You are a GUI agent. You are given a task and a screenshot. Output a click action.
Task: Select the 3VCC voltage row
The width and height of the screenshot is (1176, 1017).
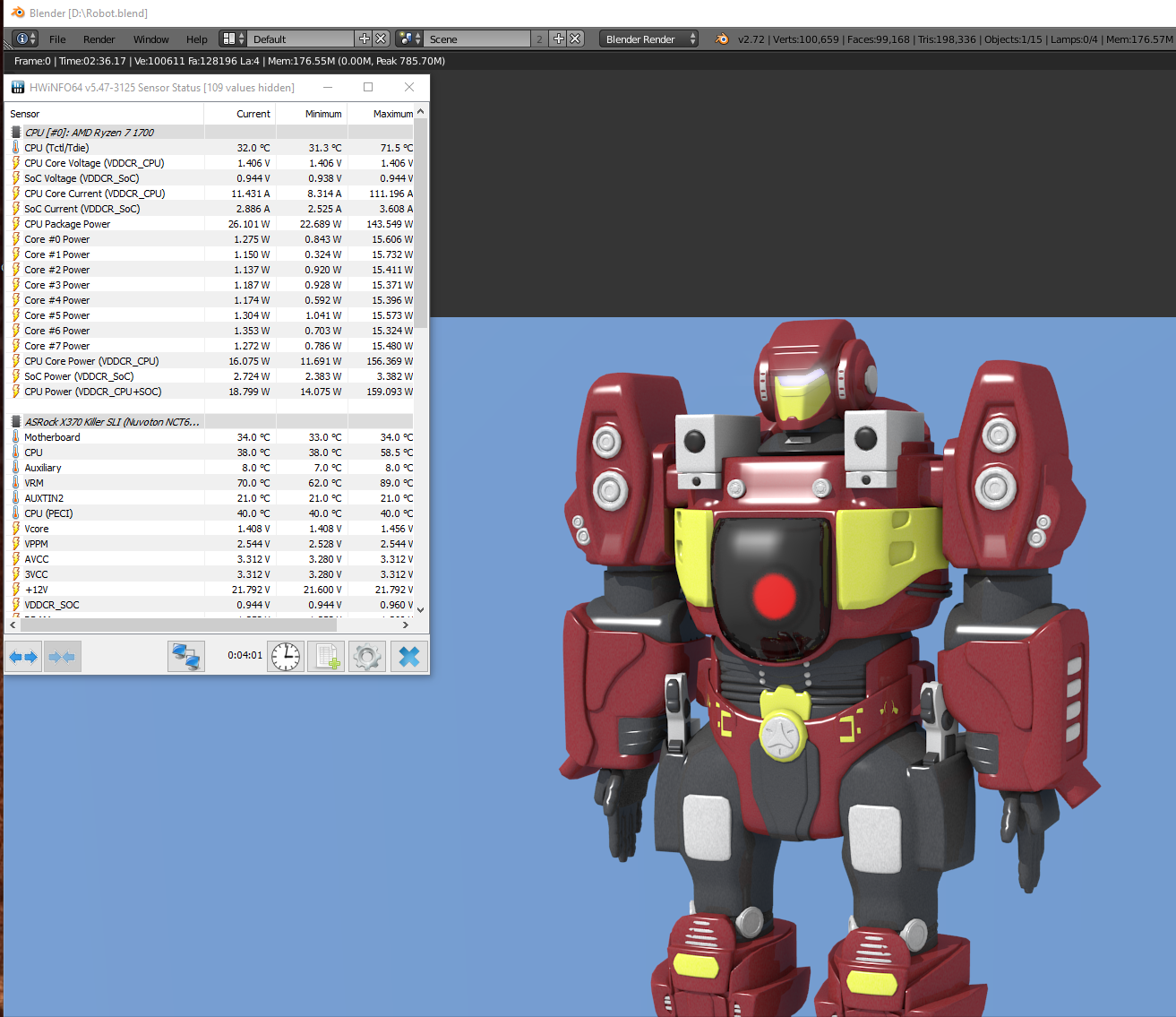click(210, 574)
